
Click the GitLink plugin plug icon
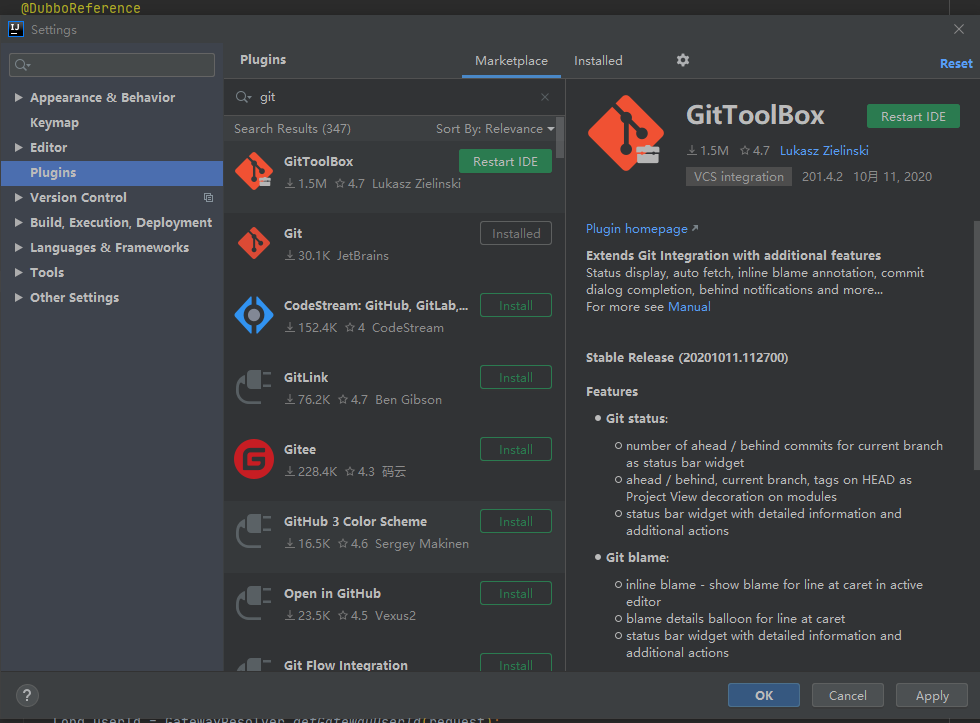(x=254, y=387)
